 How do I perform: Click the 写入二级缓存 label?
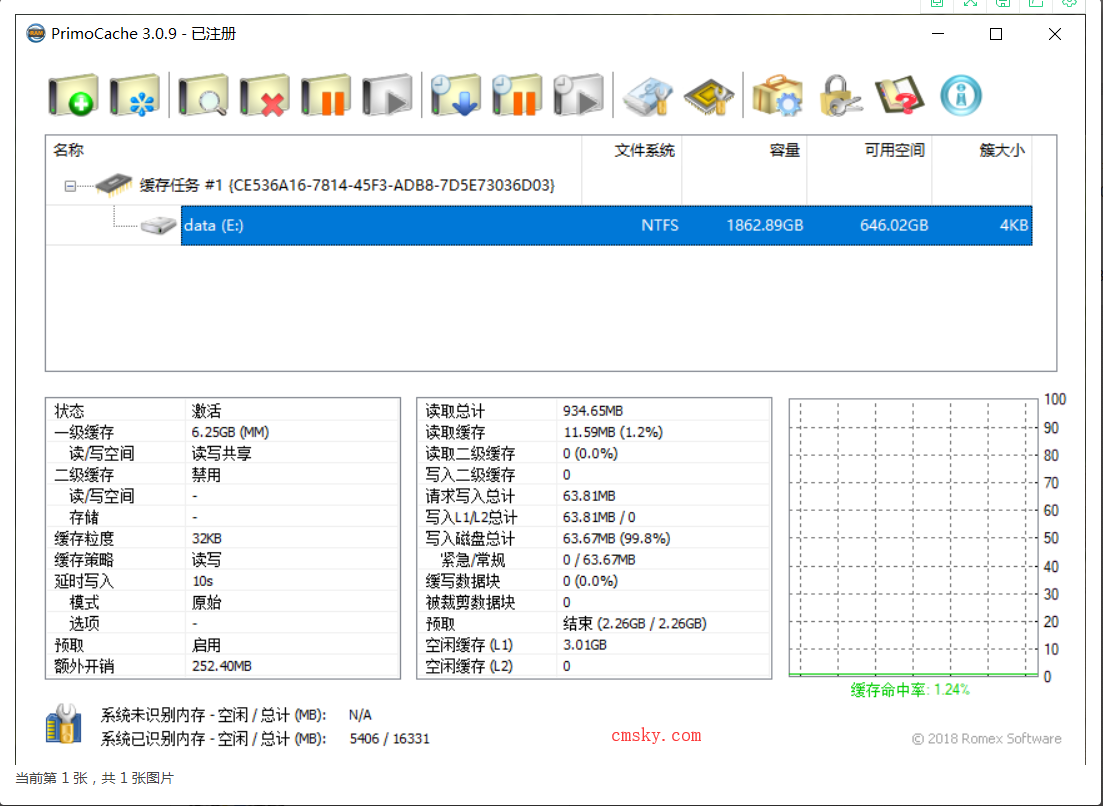coord(470,475)
